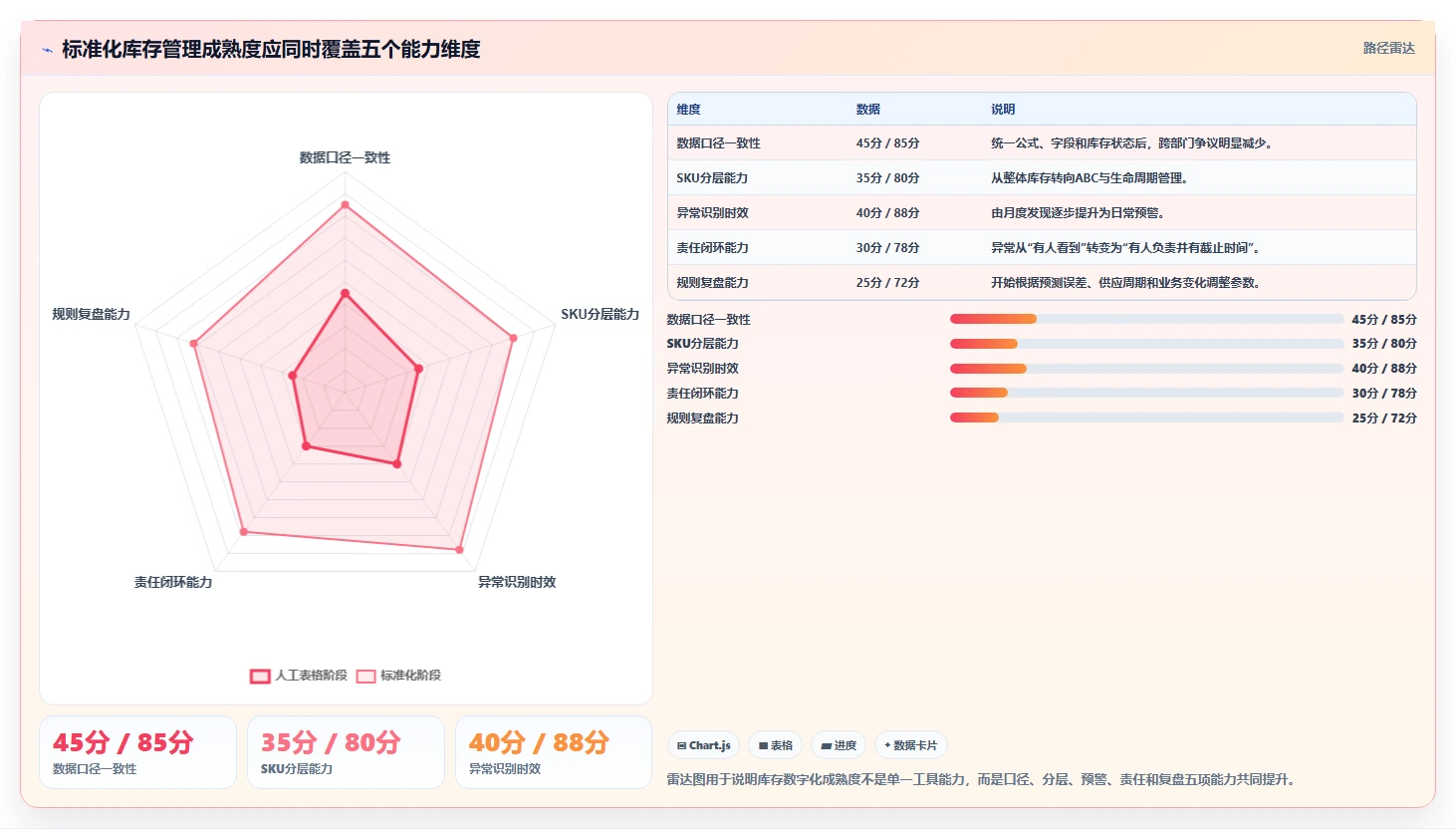Click table value 35分 / 80分
The image size is (1456, 829).
coord(887,178)
